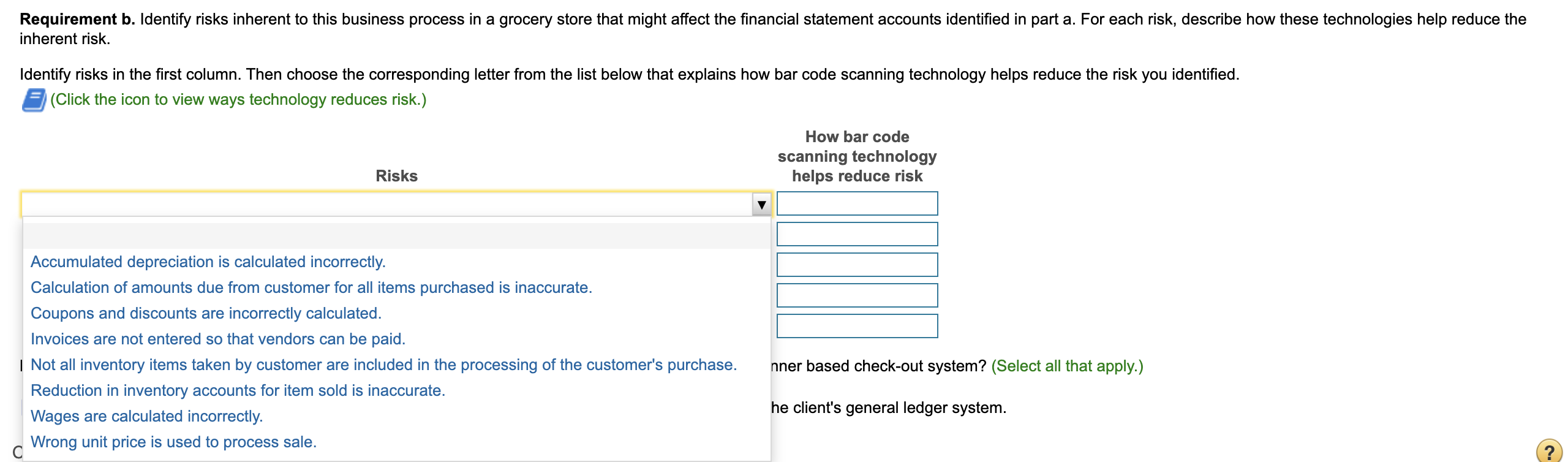
Task: Choose 'Wrong unit price is used to process sale'
Action: tap(174, 441)
